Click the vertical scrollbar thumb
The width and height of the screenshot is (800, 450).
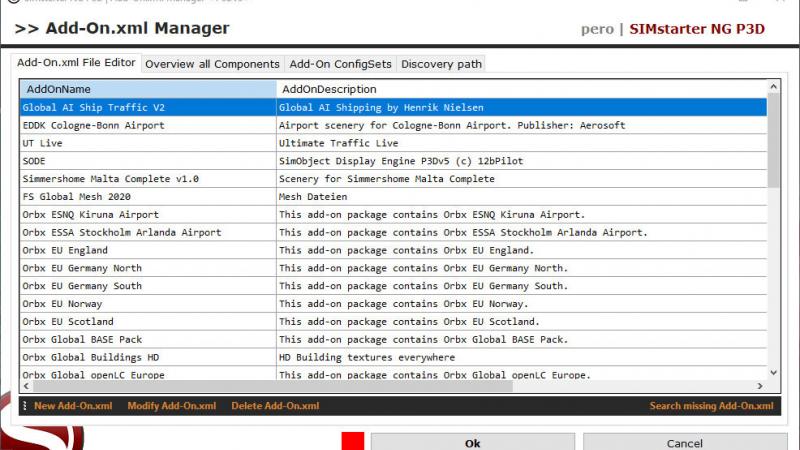click(773, 140)
